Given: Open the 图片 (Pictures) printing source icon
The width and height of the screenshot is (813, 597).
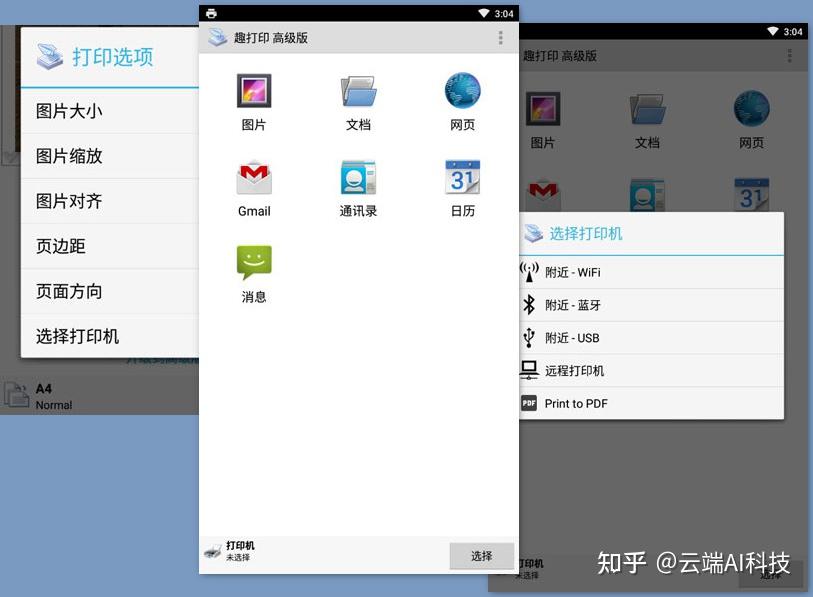Looking at the screenshot, I should 253,92.
